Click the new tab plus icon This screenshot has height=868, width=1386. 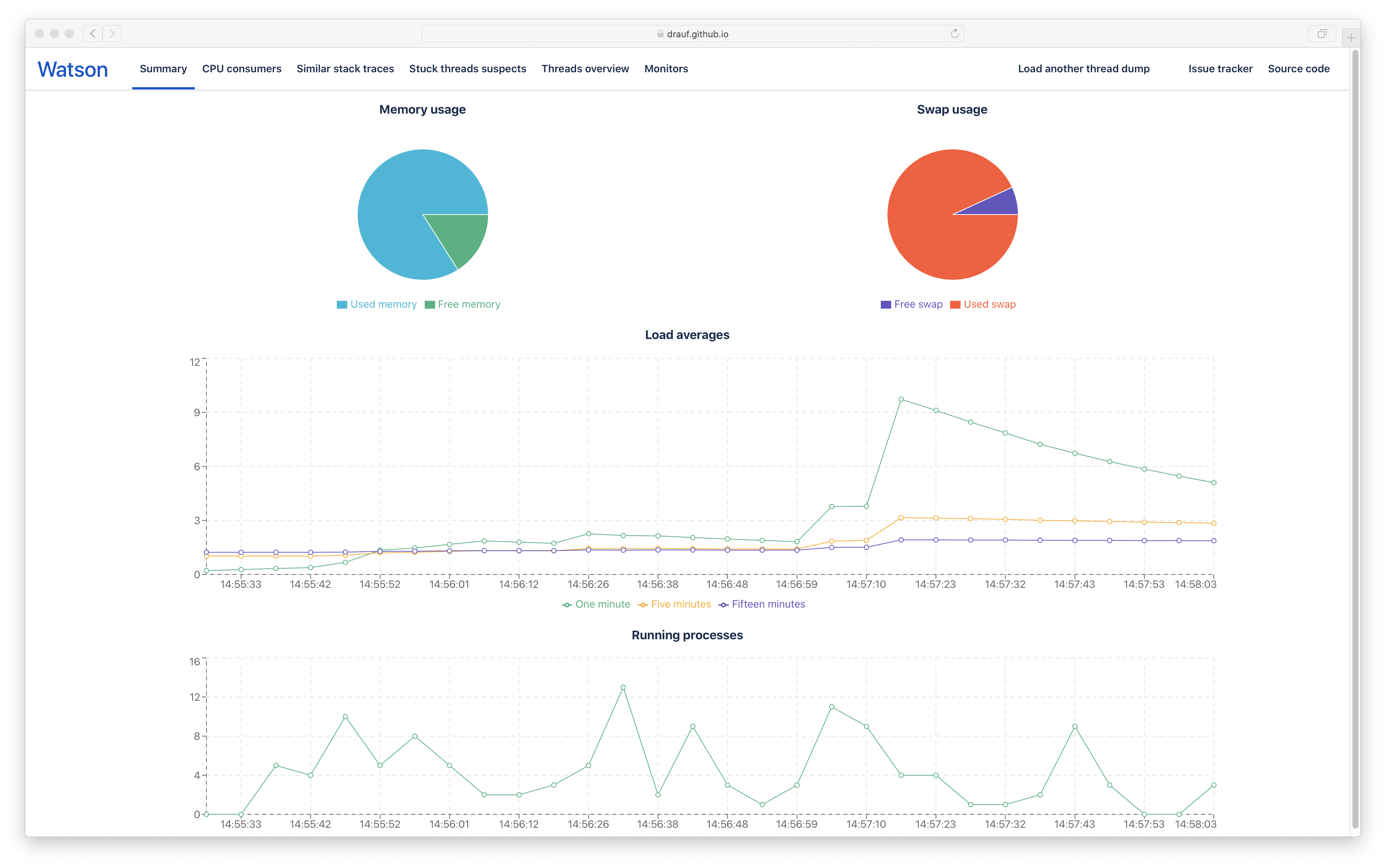tap(1351, 37)
